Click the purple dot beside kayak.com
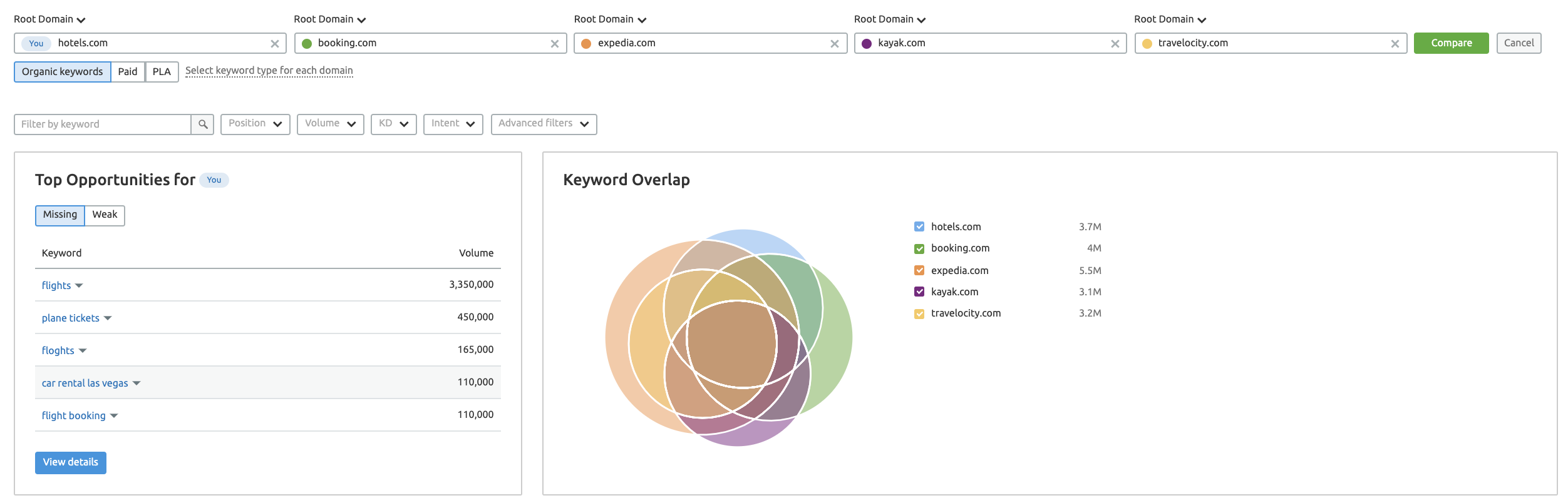 867,44
